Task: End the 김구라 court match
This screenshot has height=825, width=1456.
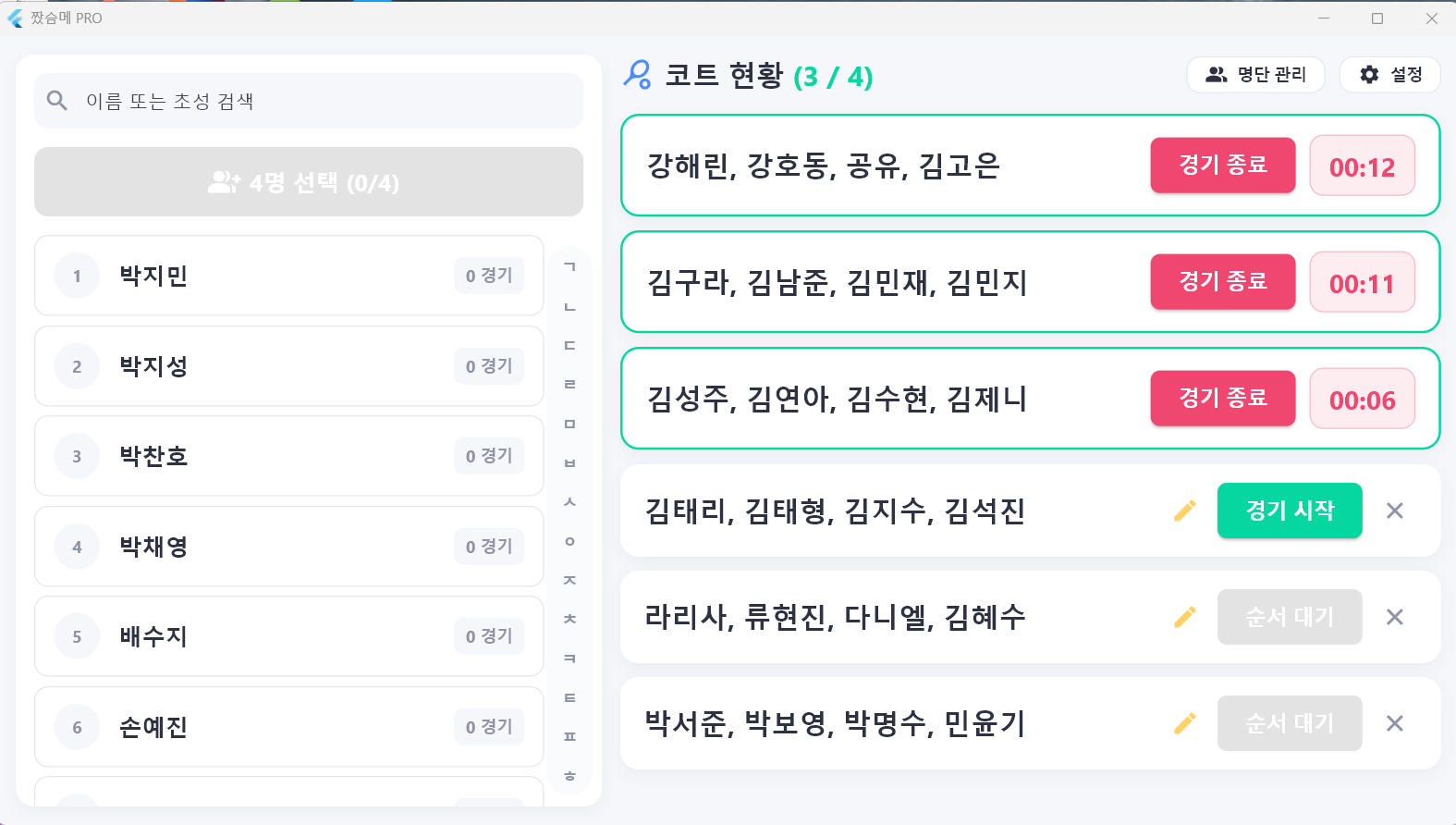Action: coord(1222,282)
